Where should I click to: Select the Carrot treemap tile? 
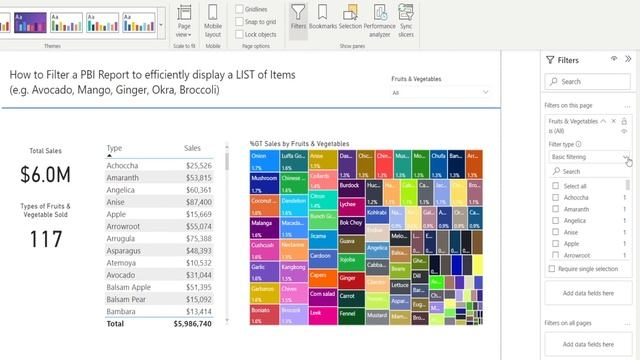(351, 299)
